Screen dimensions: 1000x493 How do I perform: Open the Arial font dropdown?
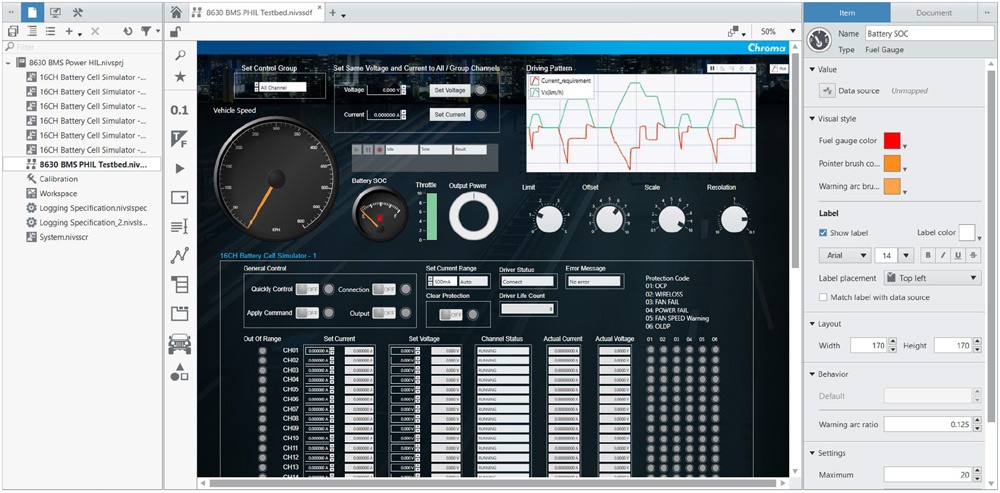[x=843, y=256]
